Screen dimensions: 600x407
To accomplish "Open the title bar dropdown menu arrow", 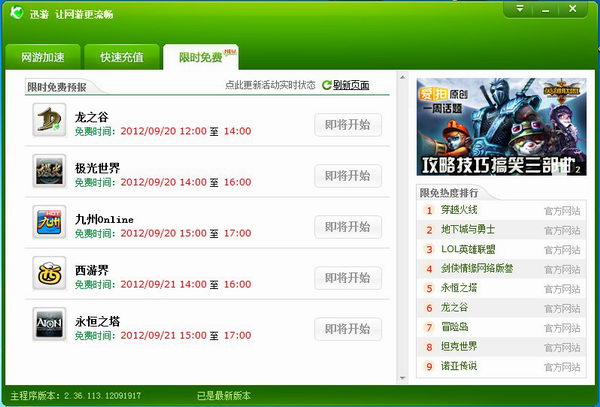I will click(x=520, y=8).
